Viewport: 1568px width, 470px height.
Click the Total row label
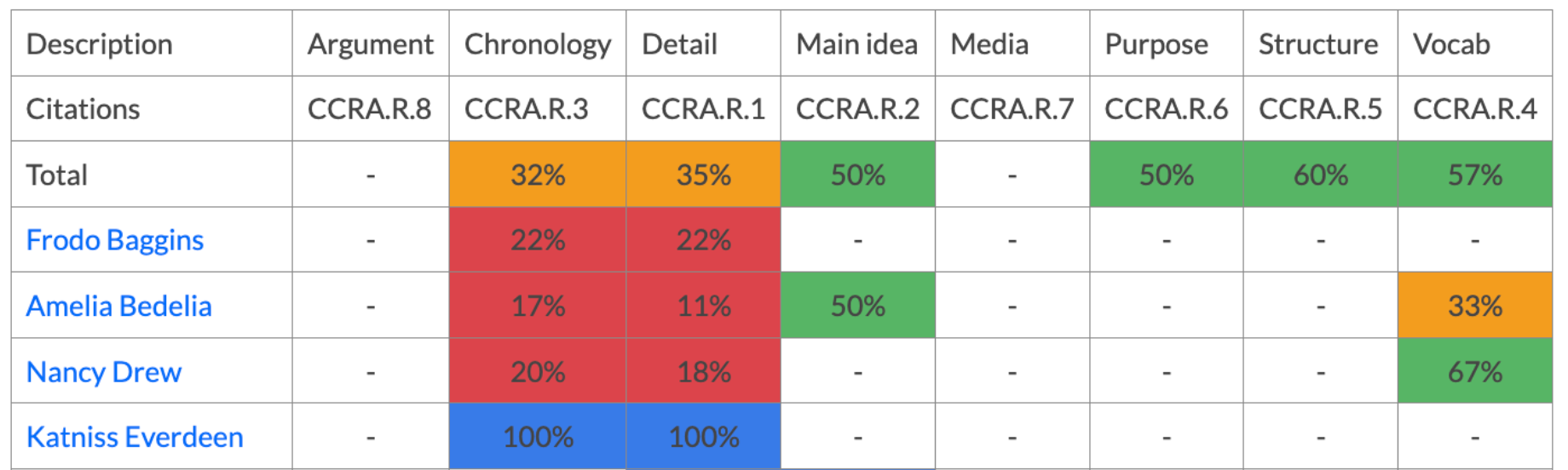57,175
